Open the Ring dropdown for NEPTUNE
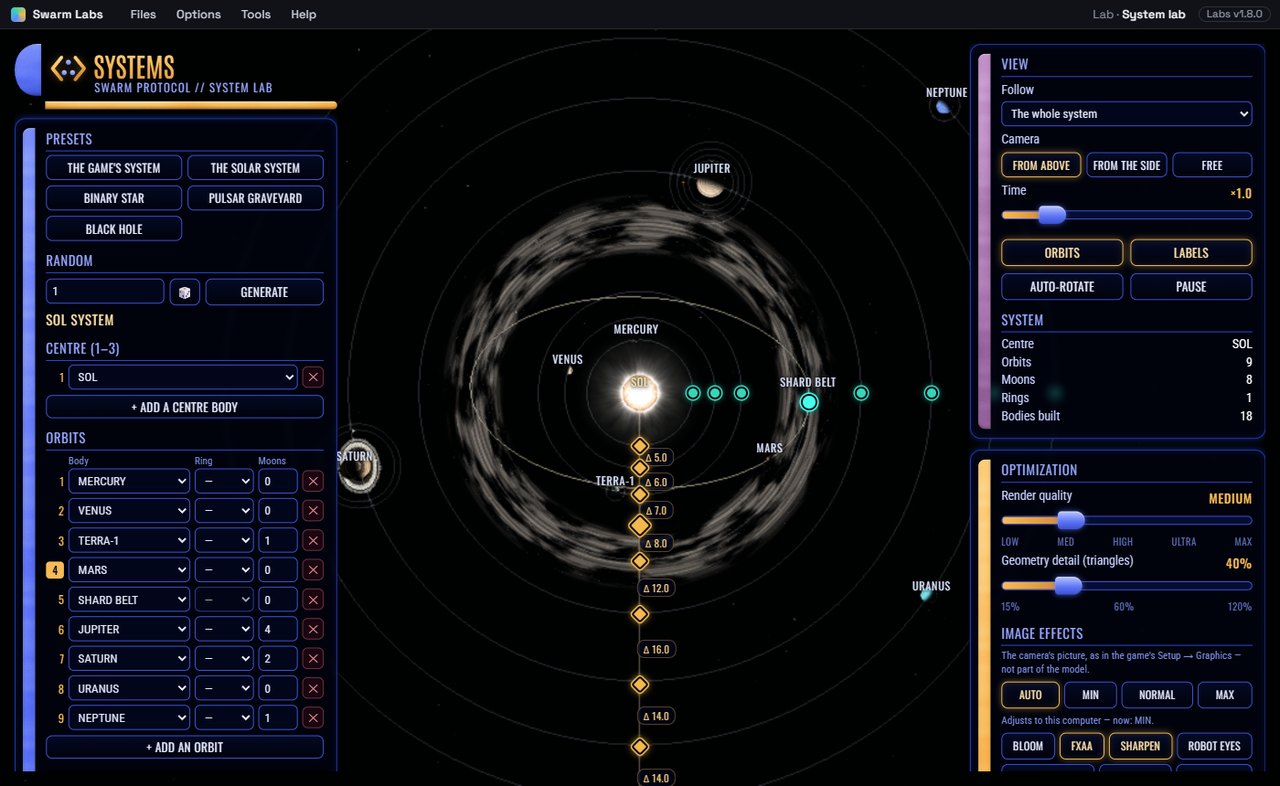1280x786 pixels. click(224, 718)
